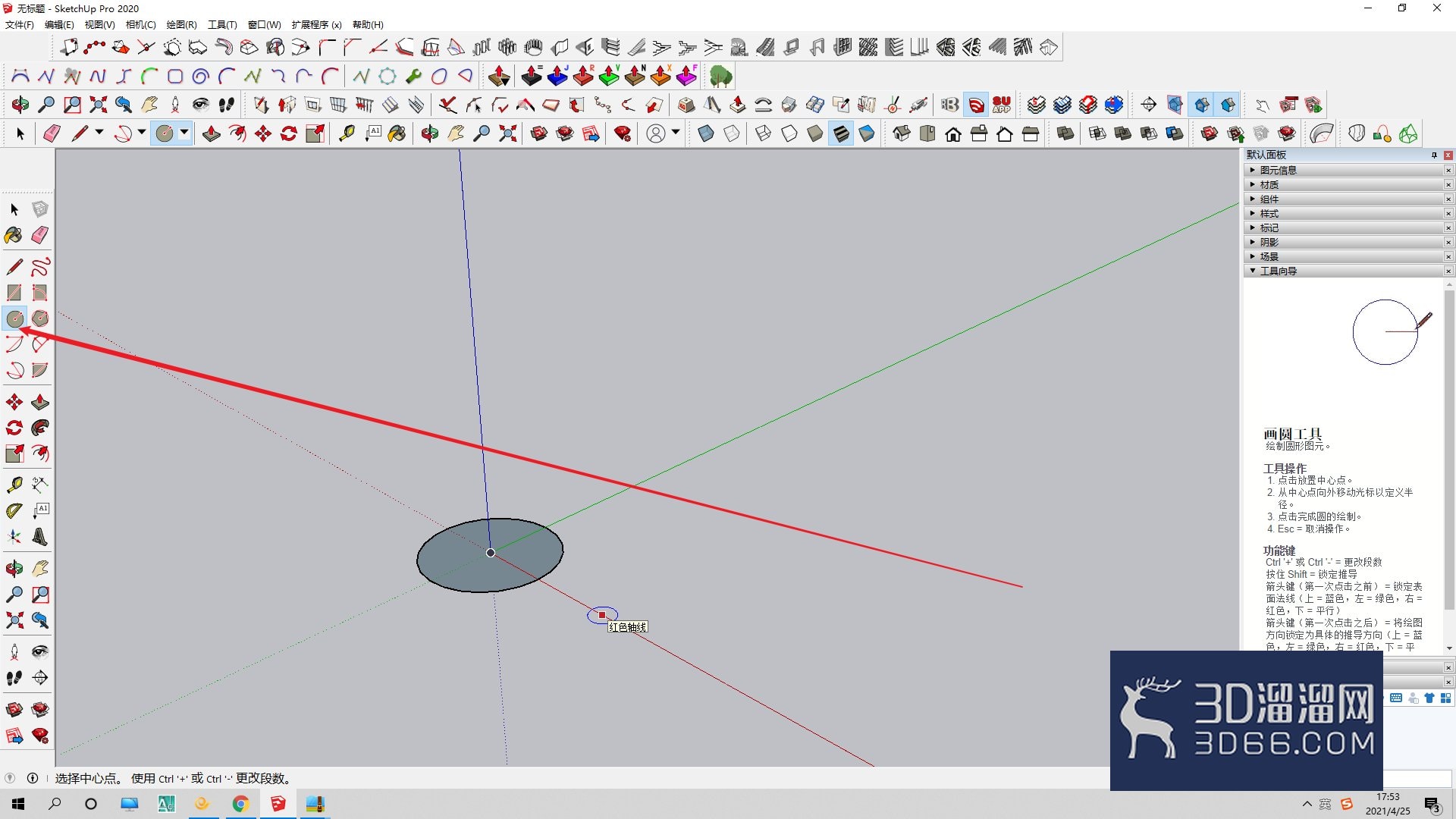Select the Intersect solid tool
This screenshot has width=1456, height=819.
click(1097, 134)
